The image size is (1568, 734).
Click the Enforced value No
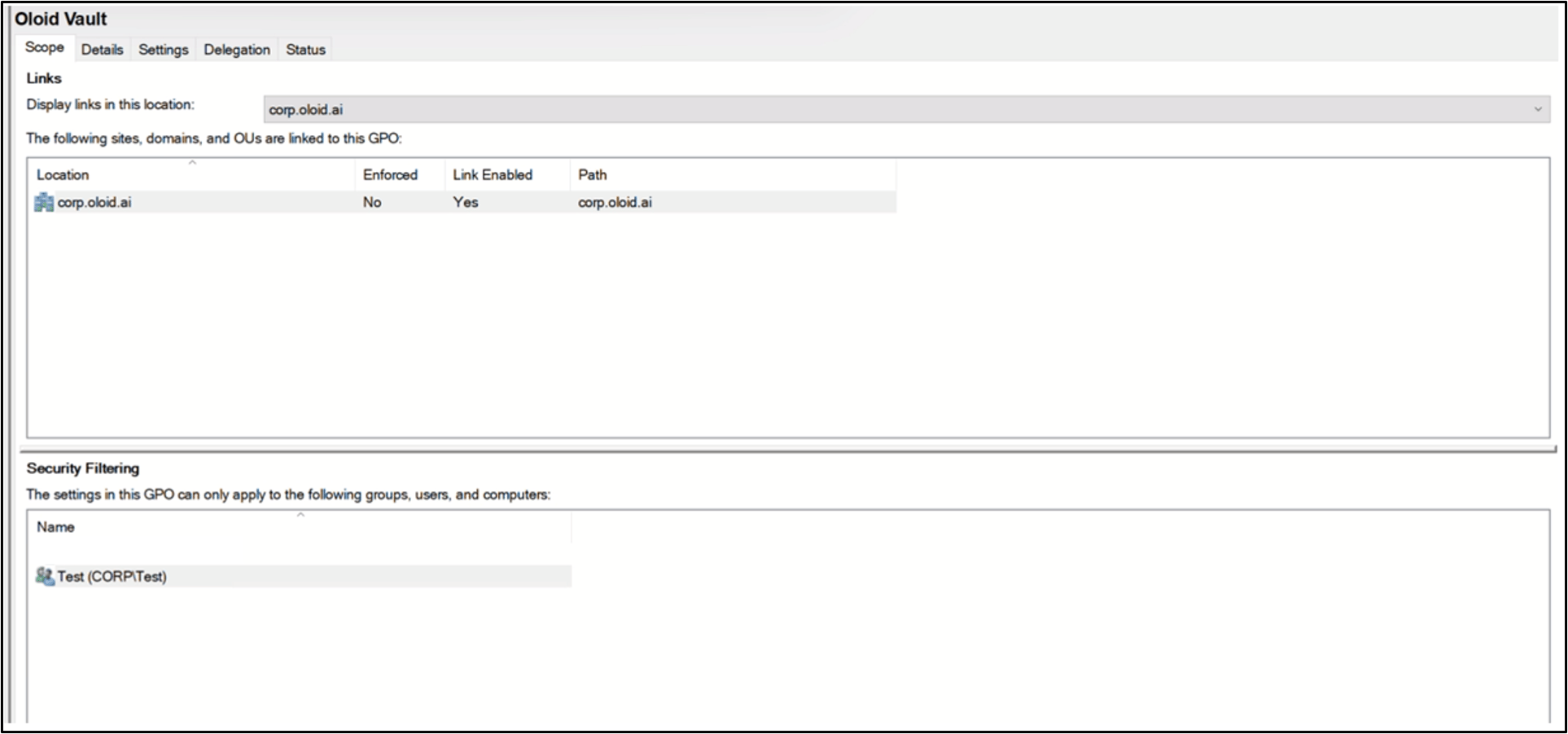click(x=372, y=202)
